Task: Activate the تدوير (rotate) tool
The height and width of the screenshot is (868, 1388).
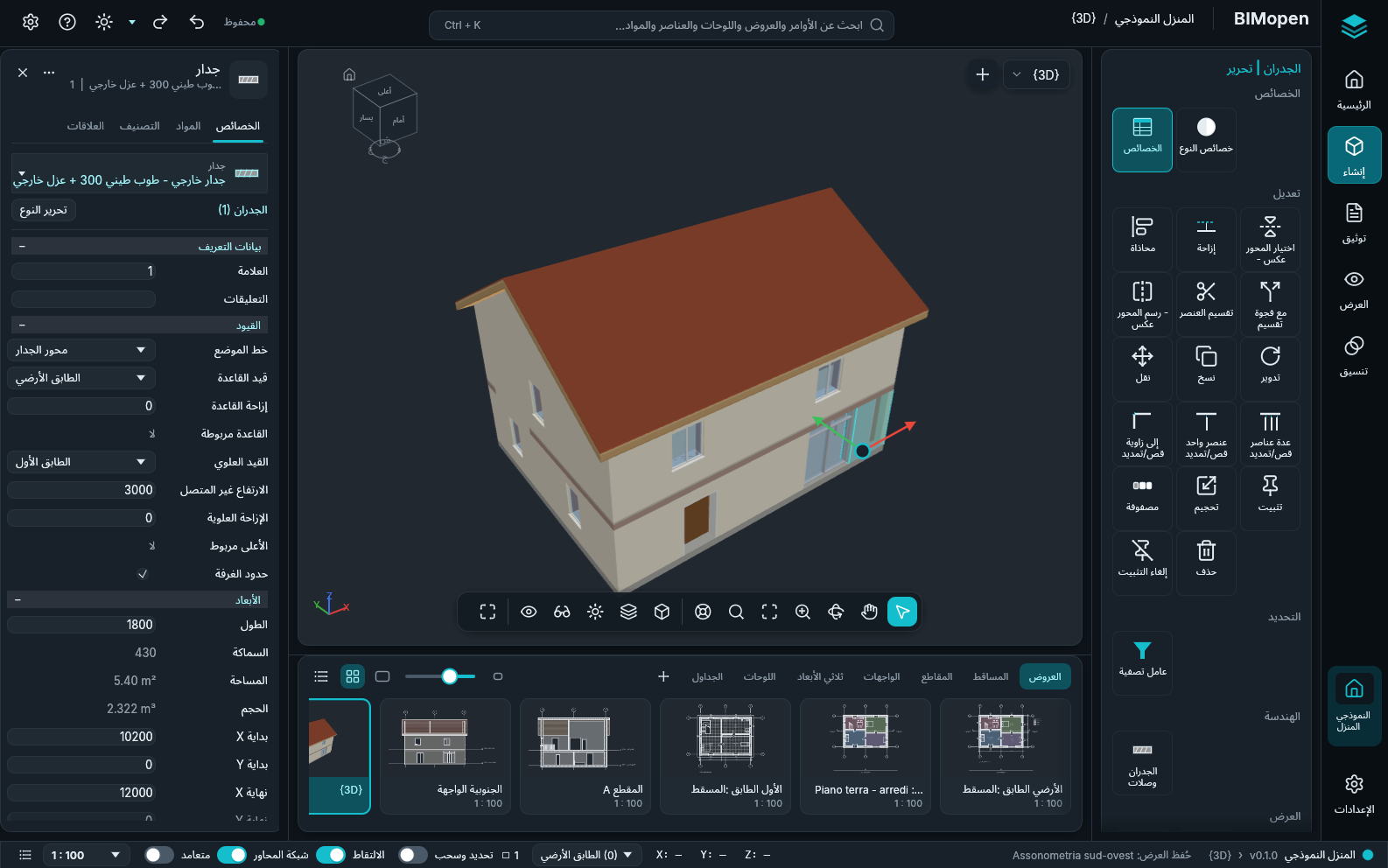Action: pyautogui.click(x=1270, y=368)
